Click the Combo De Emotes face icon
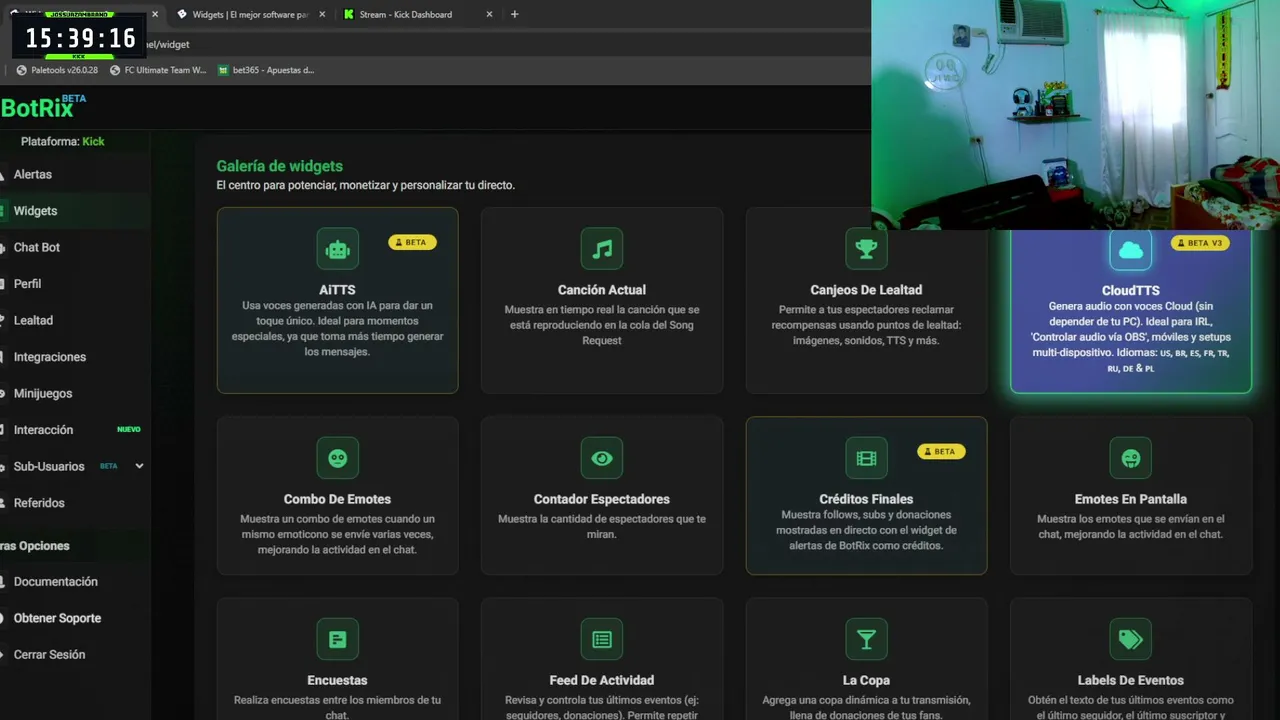This screenshot has width=1280, height=720. pos(338,458)
